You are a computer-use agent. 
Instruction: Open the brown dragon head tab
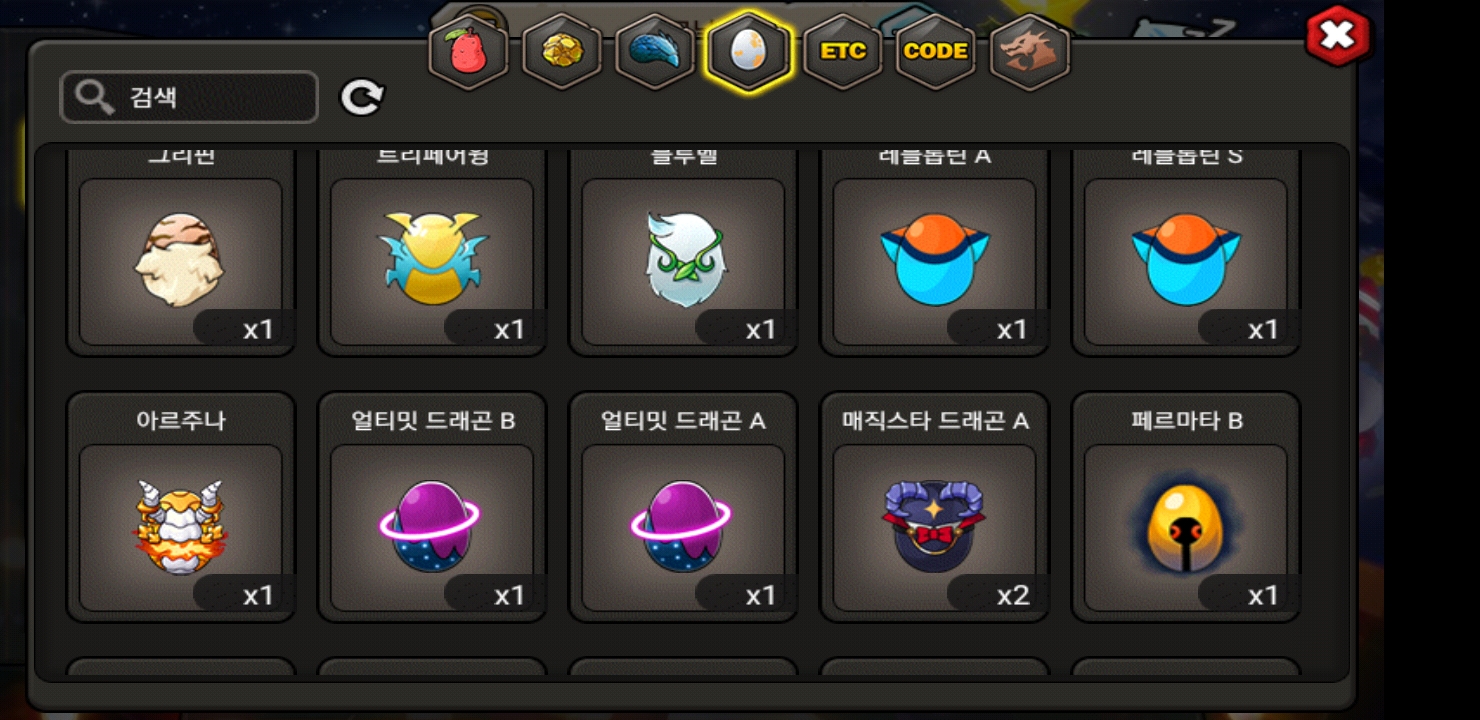[x=1030, y=52]
